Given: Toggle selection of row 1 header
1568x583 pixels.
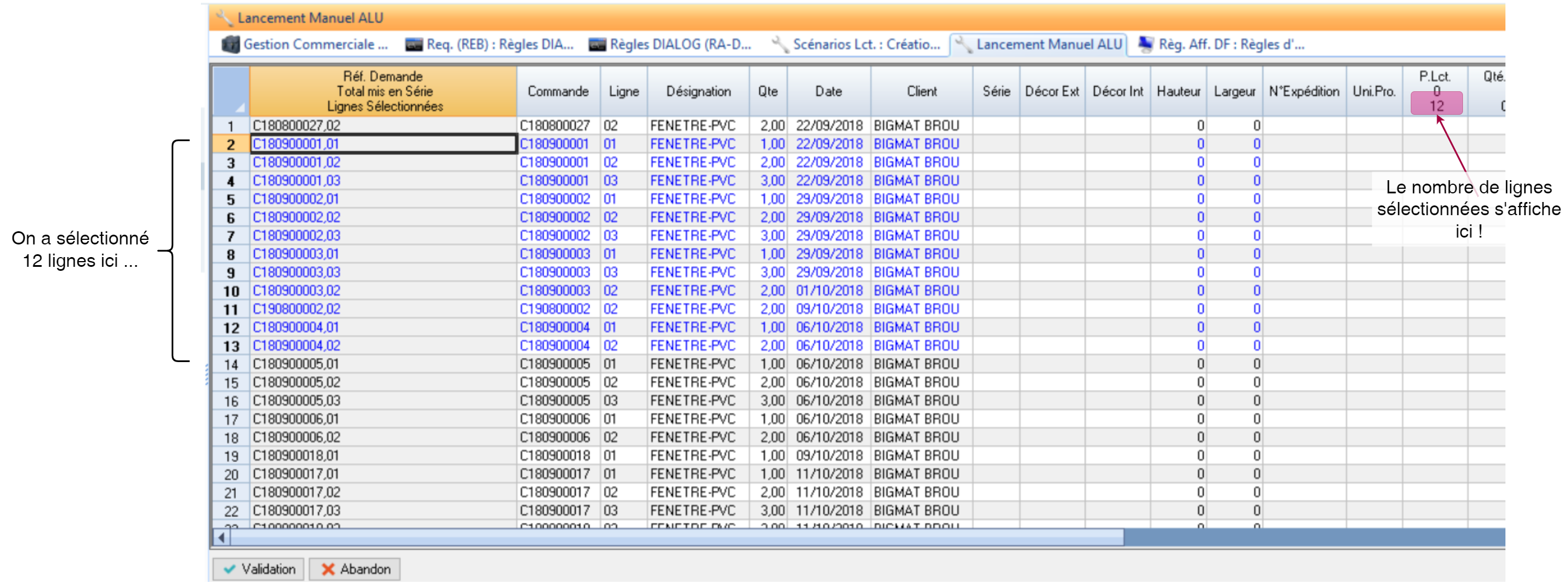Looking at the screenshot, I should point(231,126).
